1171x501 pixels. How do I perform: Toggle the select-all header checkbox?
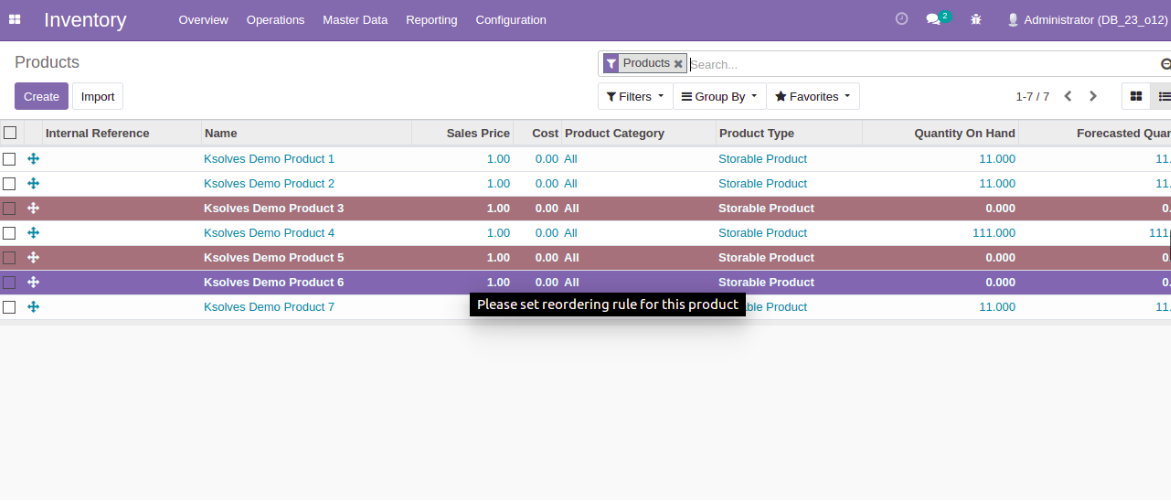pyautogui.click(x=10, y=133)
